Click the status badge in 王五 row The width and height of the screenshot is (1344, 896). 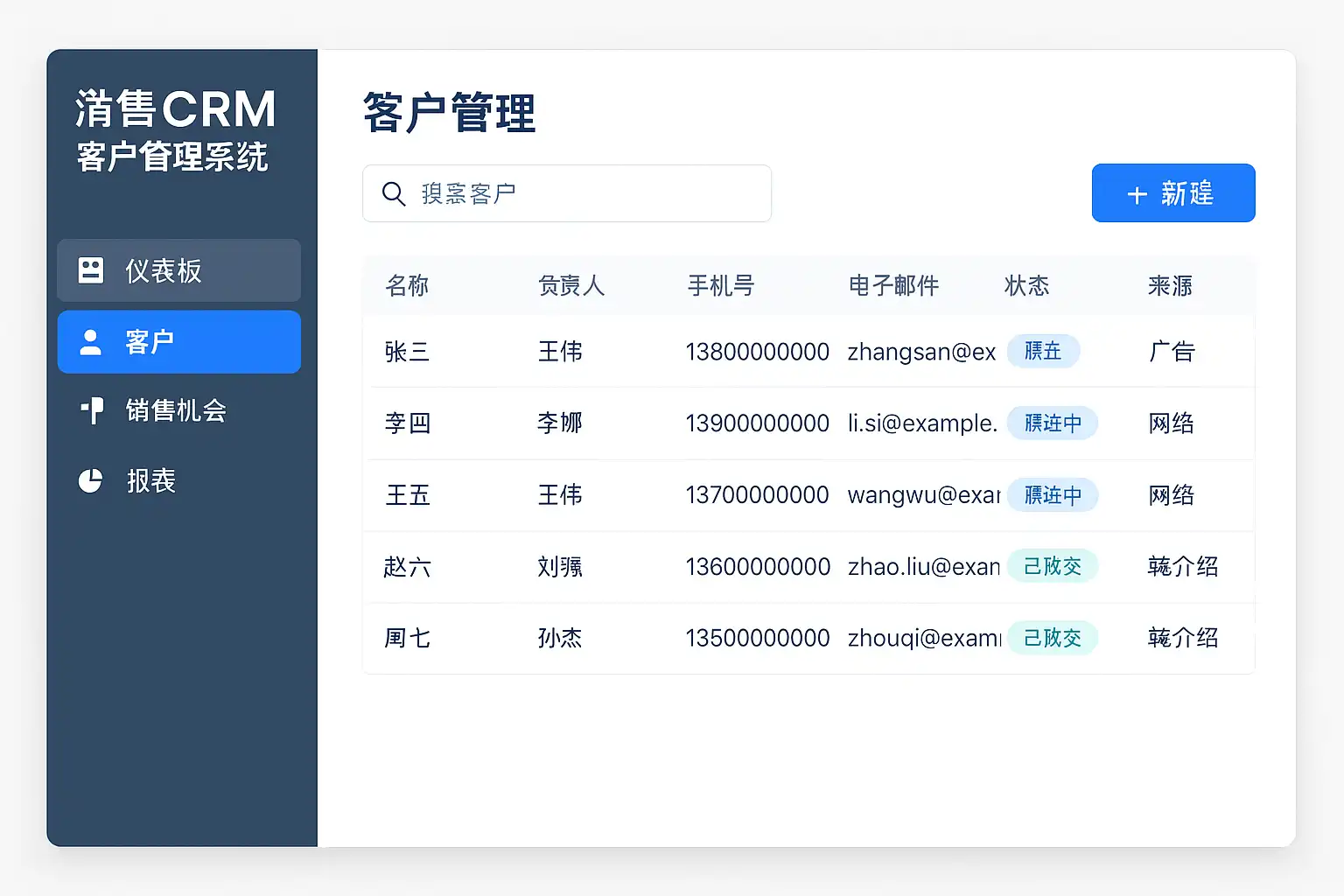click(x=1053, y=495)
